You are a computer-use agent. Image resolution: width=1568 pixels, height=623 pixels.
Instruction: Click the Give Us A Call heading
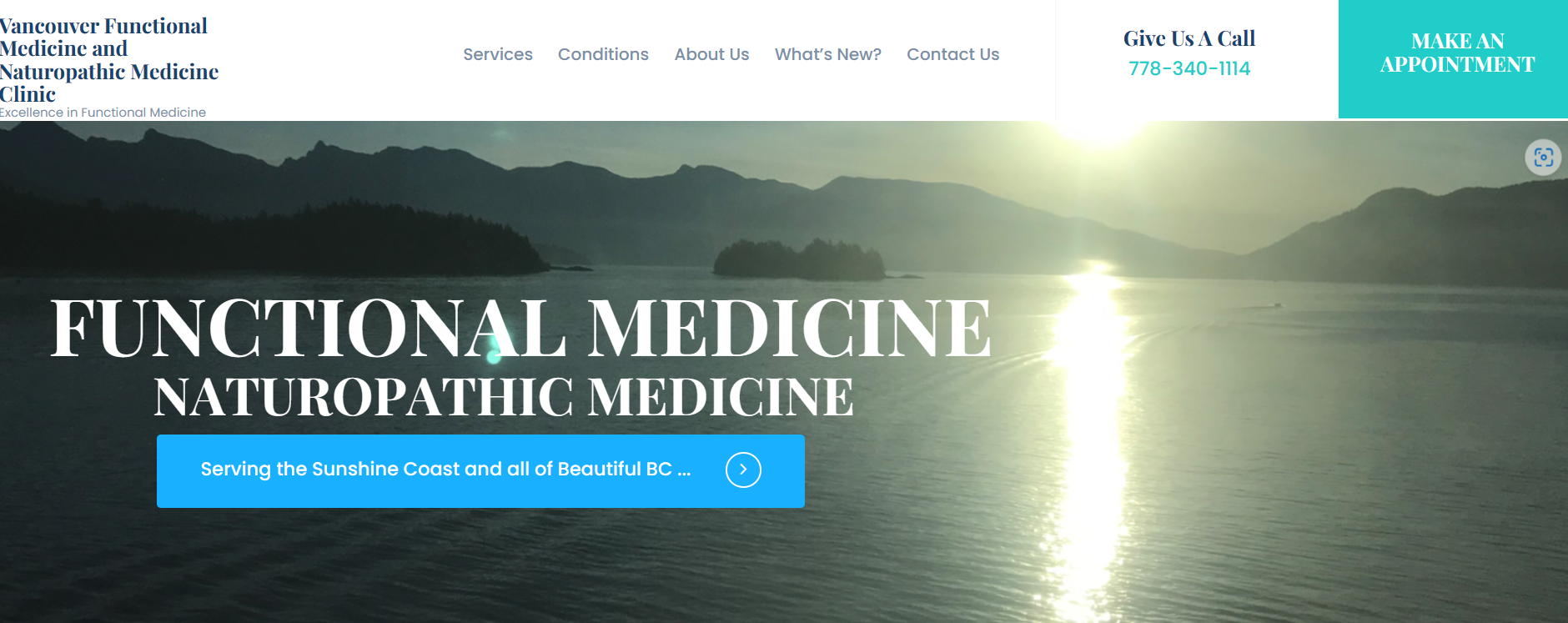[1189, 38]
